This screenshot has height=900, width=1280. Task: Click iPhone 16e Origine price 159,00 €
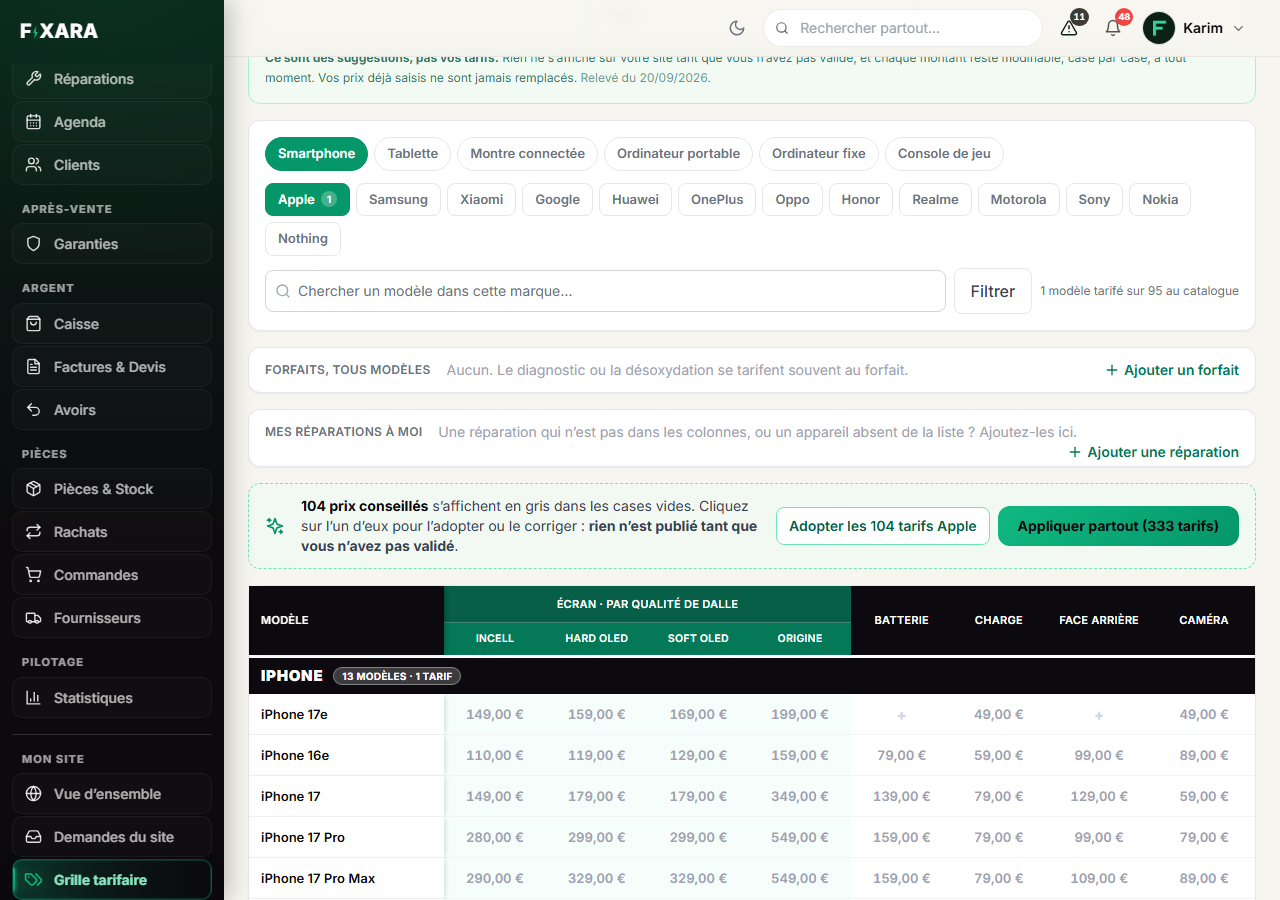pyautogui.click(x=800, y=756)
